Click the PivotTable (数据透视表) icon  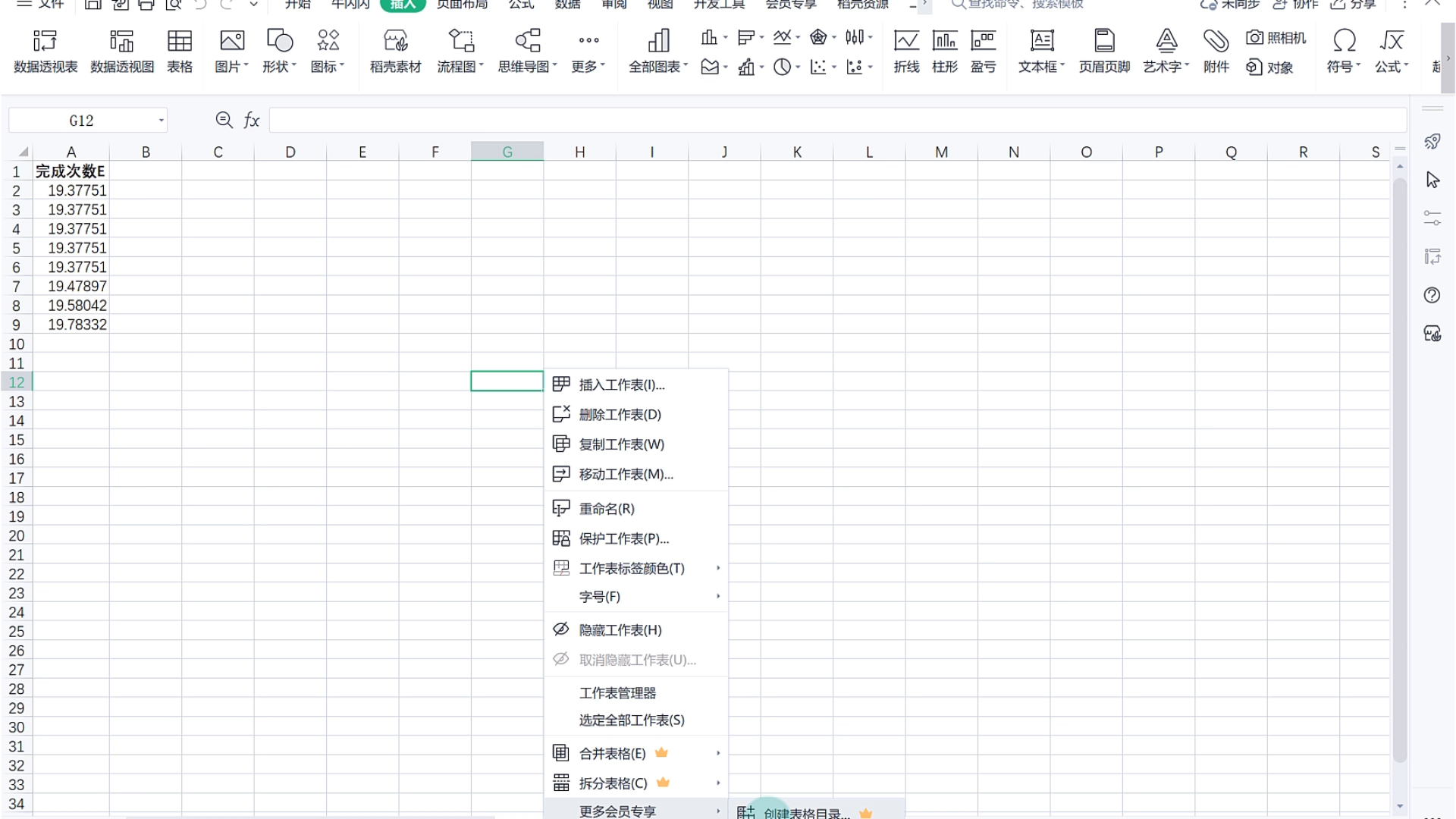point(45,41)
